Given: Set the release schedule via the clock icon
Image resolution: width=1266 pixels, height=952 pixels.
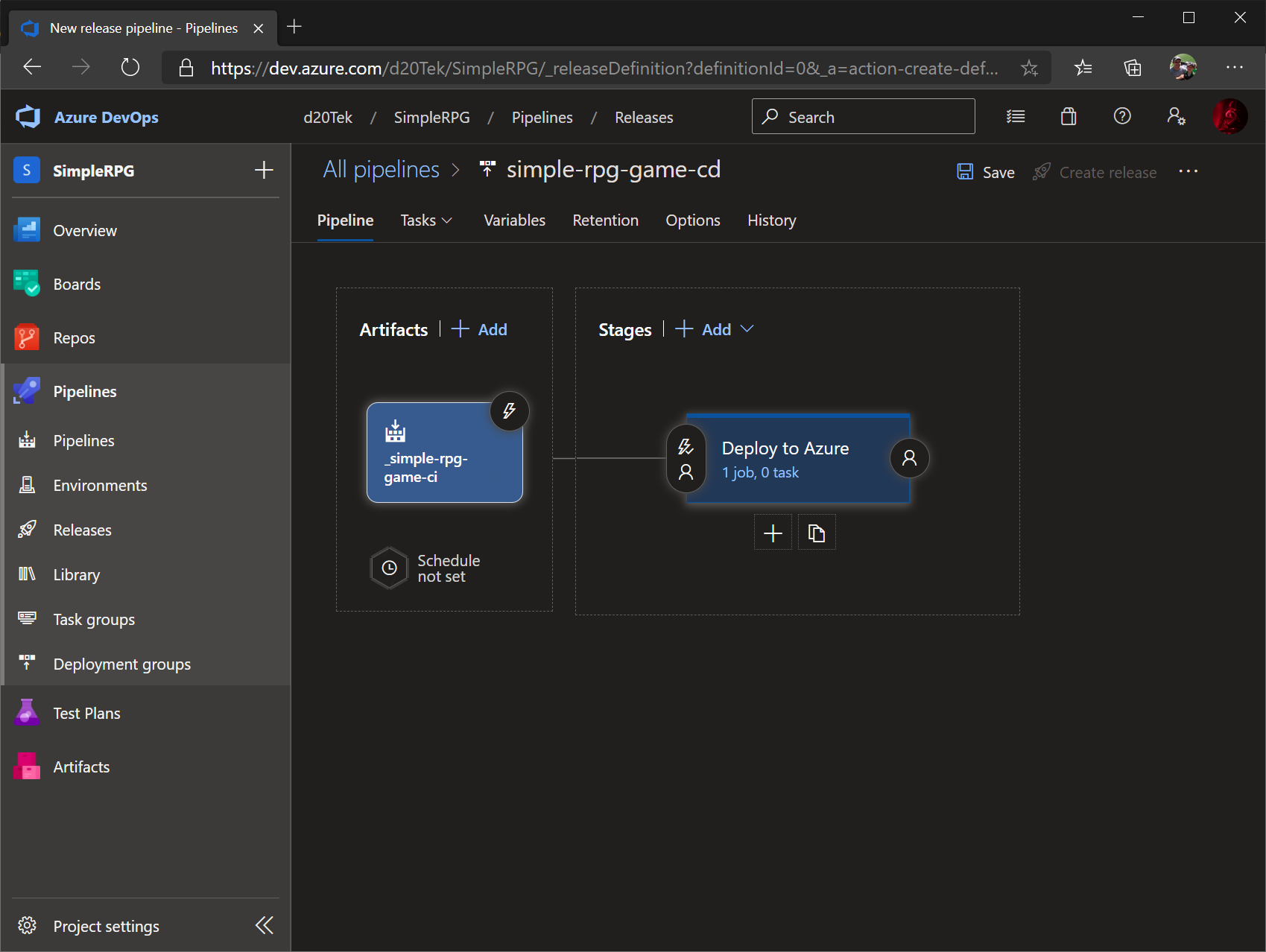Looking at the screenshot, I should click(x=389, y=568).
